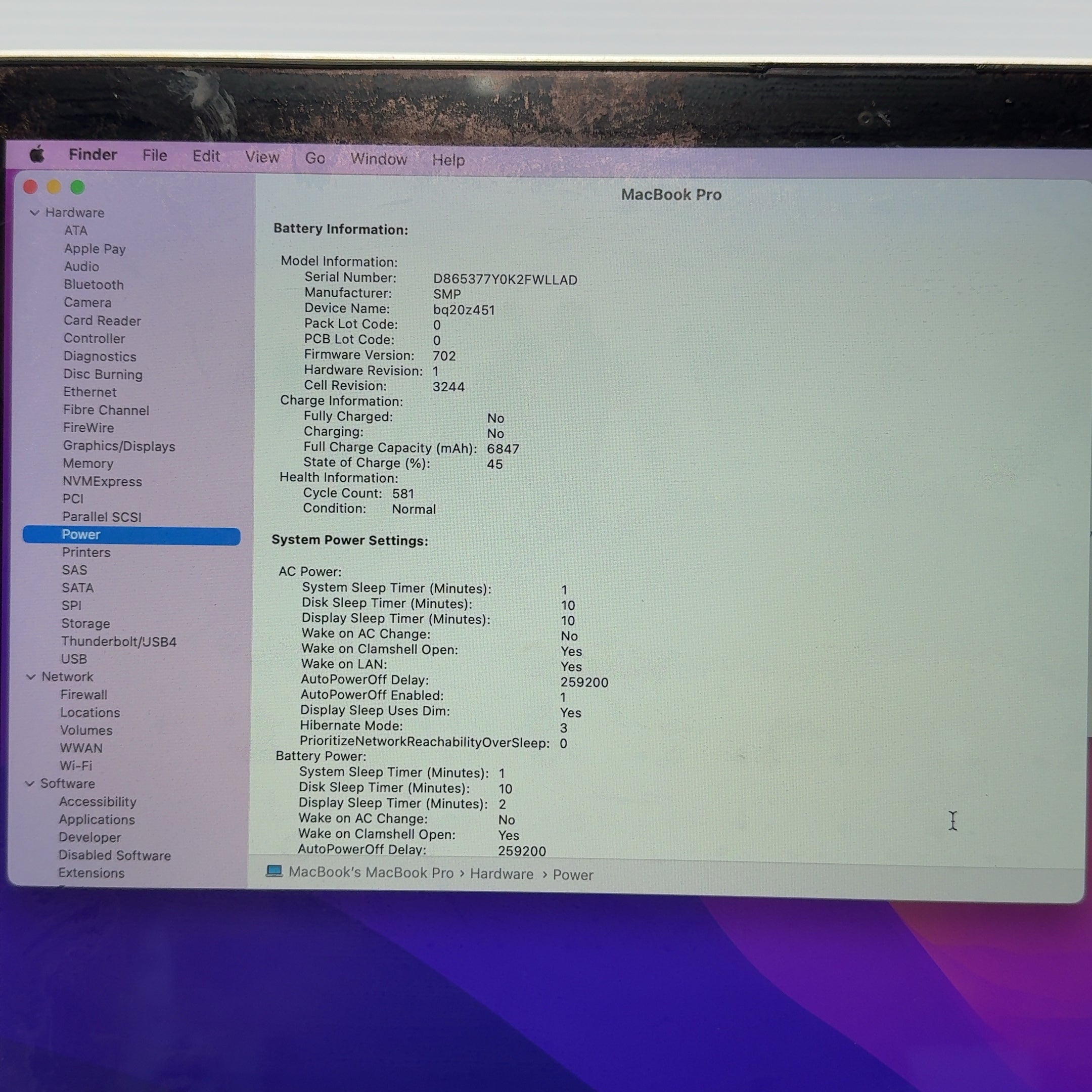Collapse the Software section chevron
The image size is (1092, 1092).
(30, 784)
